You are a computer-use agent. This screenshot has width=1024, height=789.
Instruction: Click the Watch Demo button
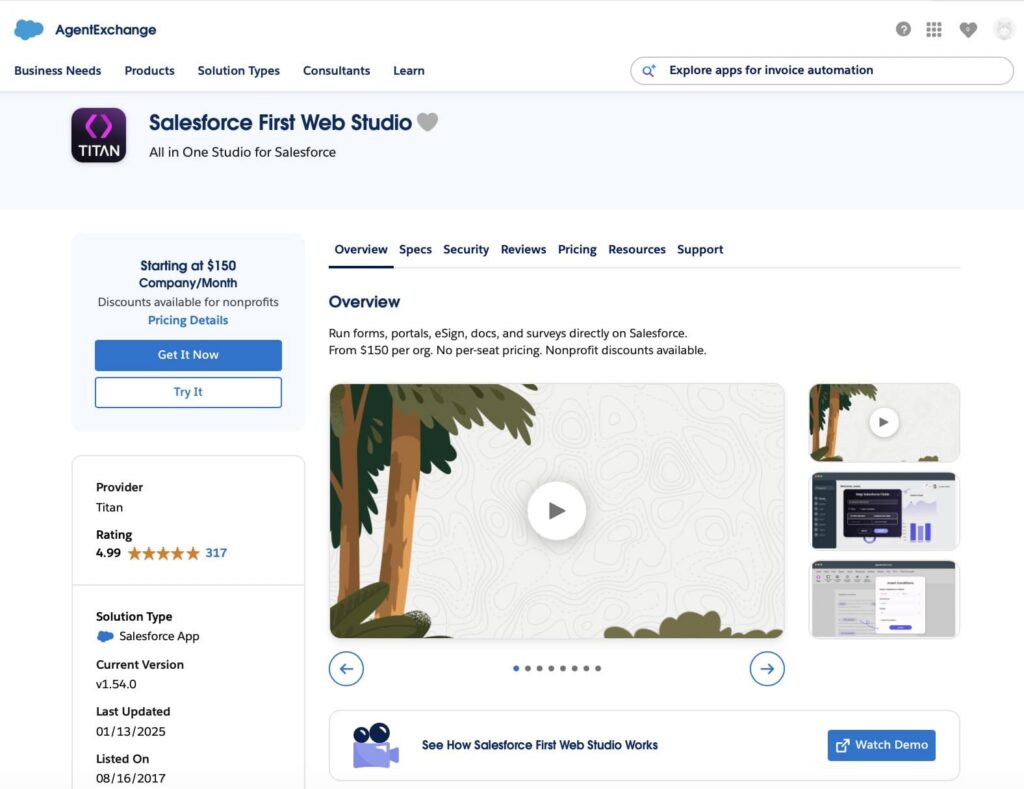(x=881, y=745)
